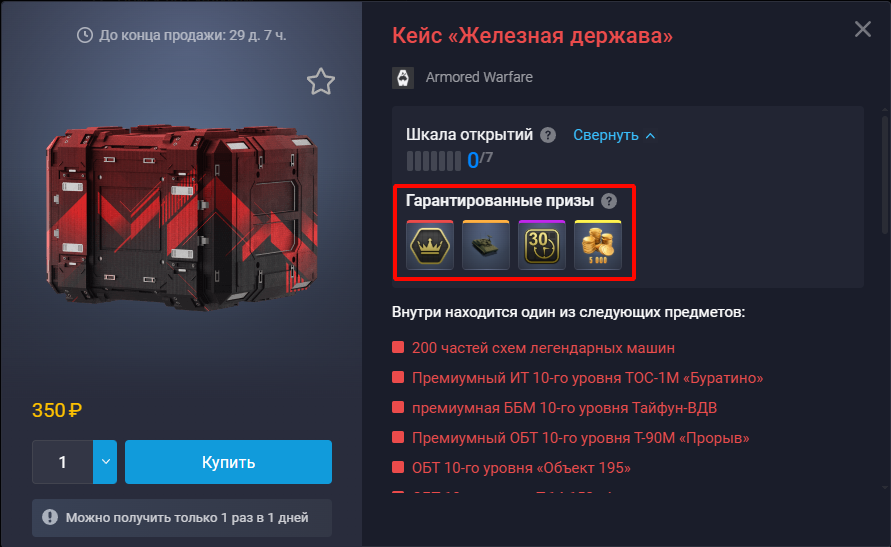891x547 pixels.
Task: Select the Т-90М «Прорыв» list item
Action: click(x=580, y=438)
